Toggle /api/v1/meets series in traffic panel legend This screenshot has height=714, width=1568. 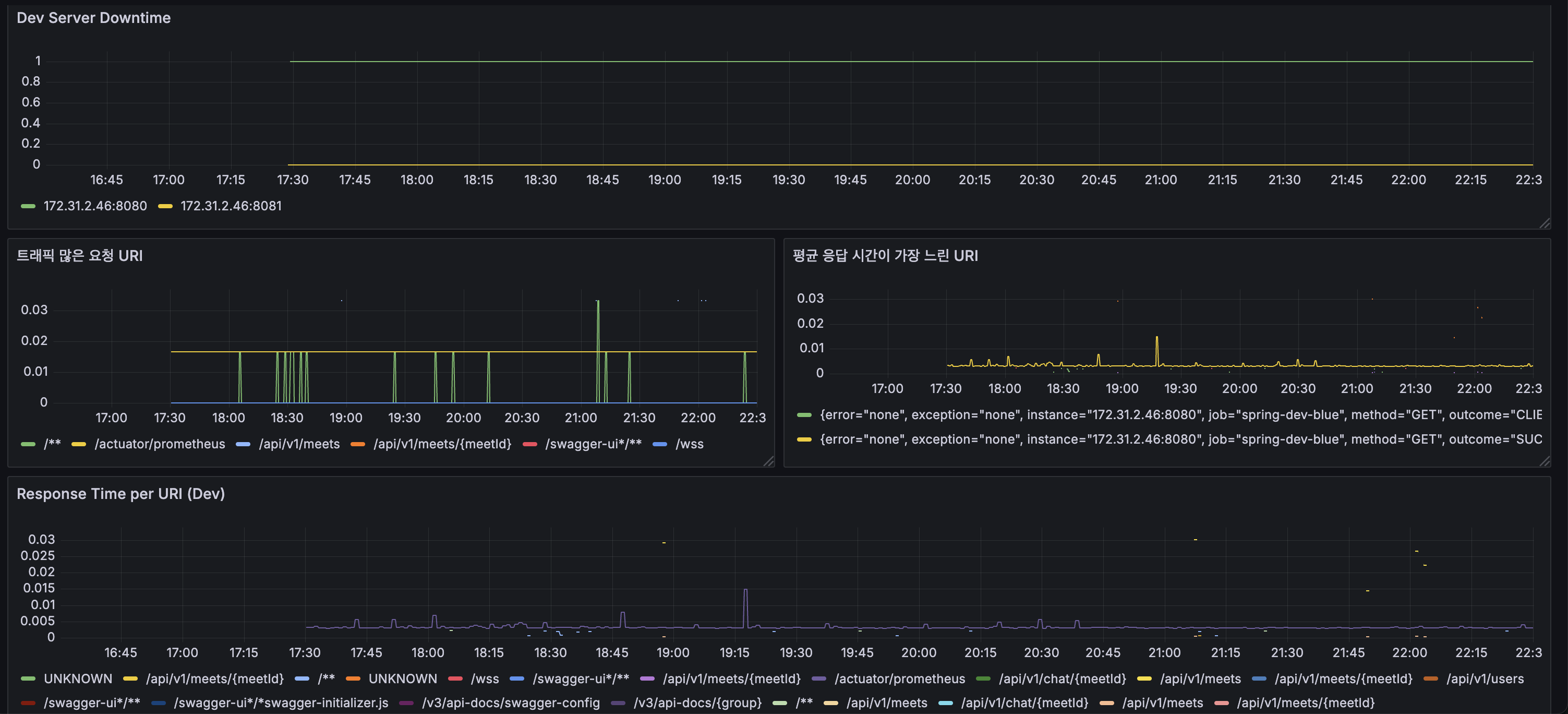[x=299, y=444]
